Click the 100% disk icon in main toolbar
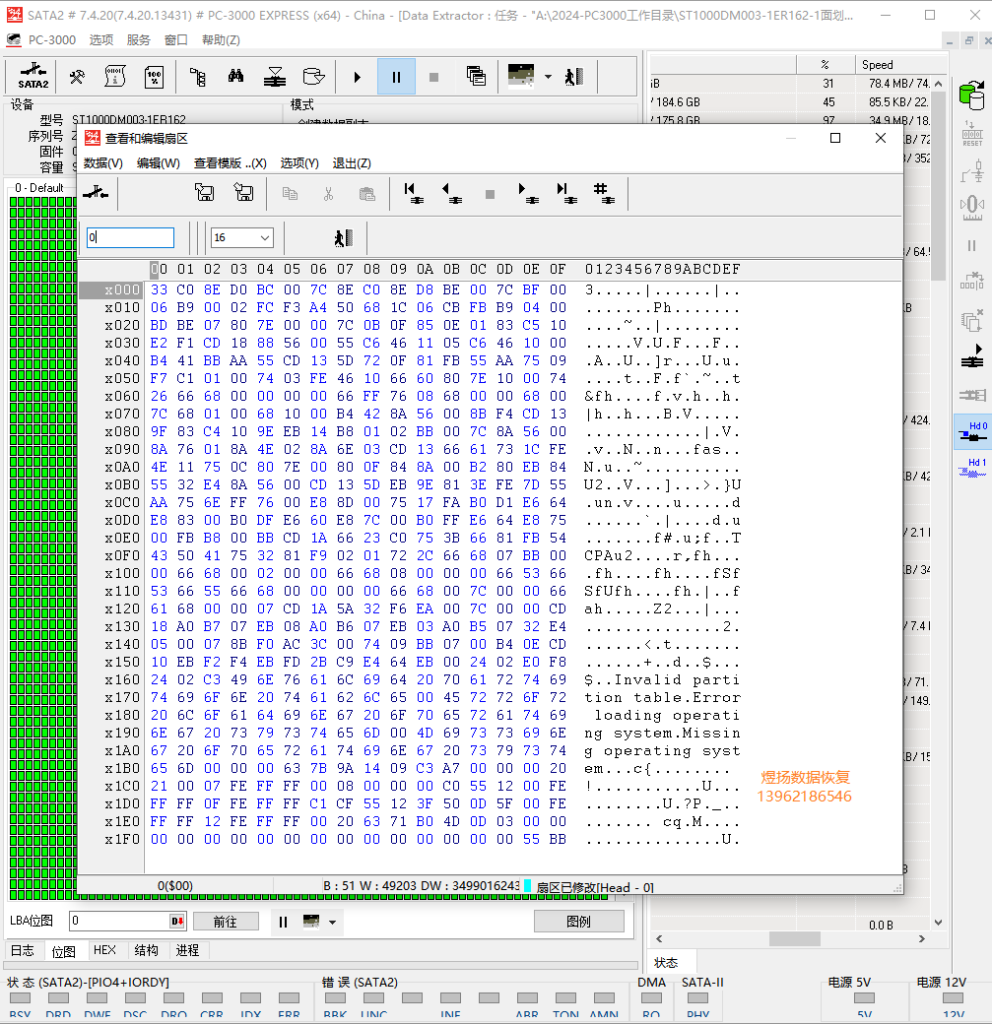The image size is (992, 1024). [x=154, y=77]
